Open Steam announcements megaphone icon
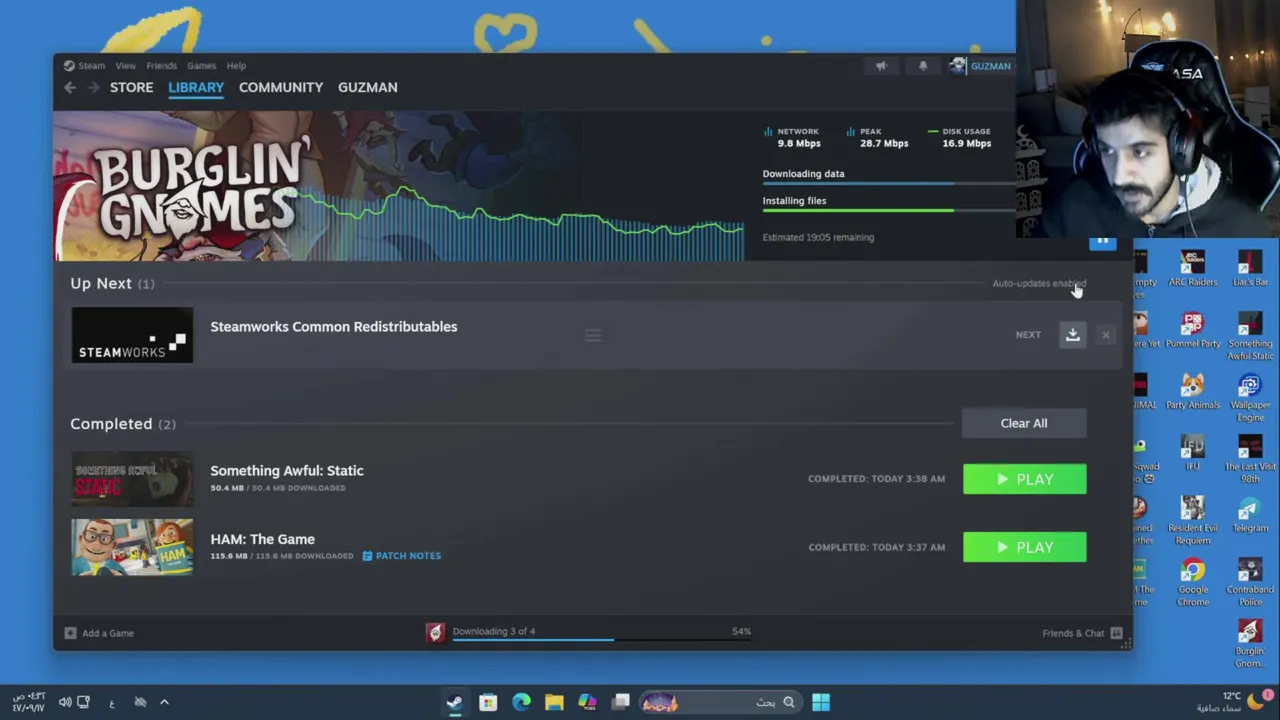This screenshot has height=720, width=1280. coord(881,66)
